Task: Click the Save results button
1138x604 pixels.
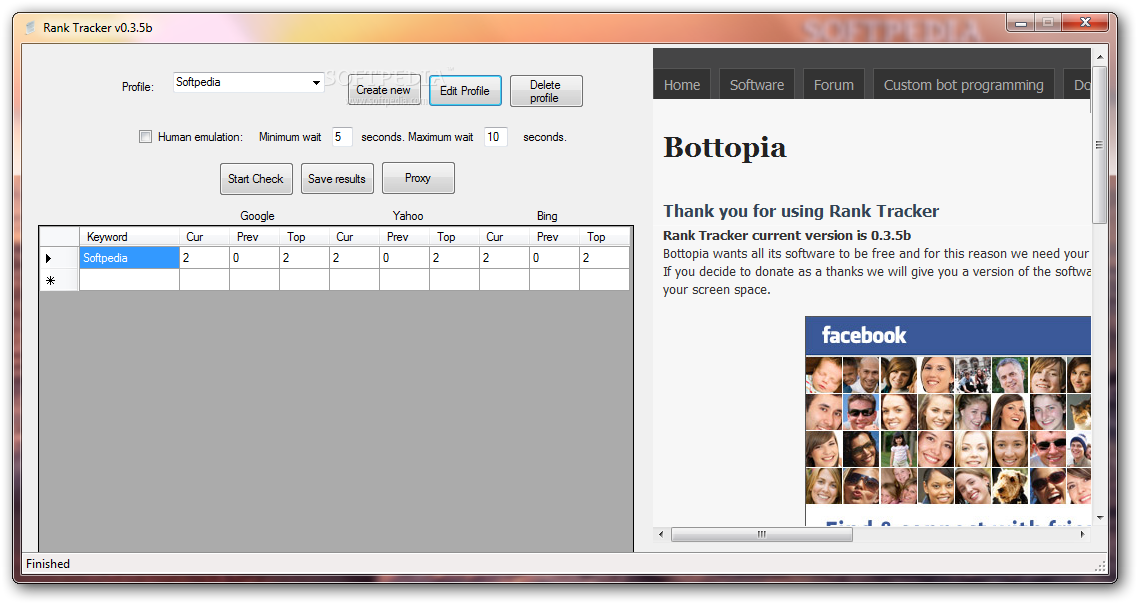Action: (x=337, y=179)
